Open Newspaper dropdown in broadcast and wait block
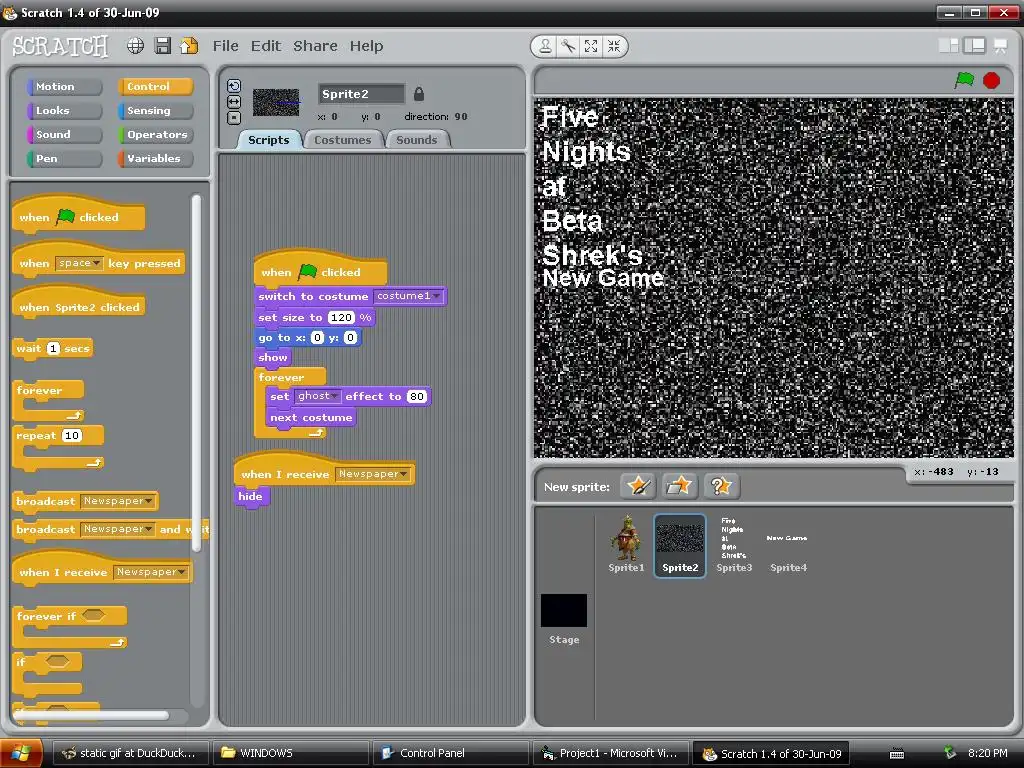1024x768 pixels. [118, 529]
